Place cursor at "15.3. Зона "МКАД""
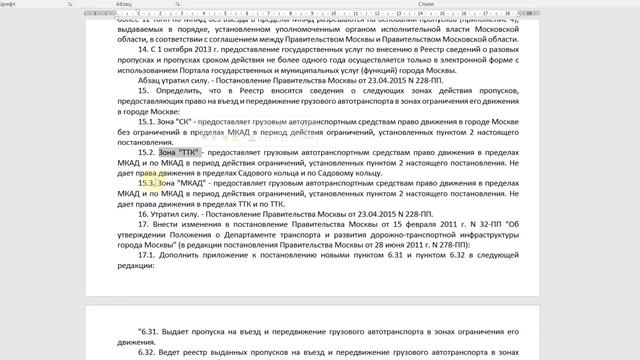Screen dimensions: 640x360 (x=172, y=183)
